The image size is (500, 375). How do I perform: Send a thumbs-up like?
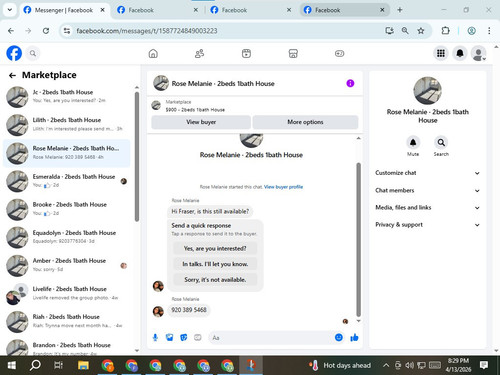pos(354,338)
